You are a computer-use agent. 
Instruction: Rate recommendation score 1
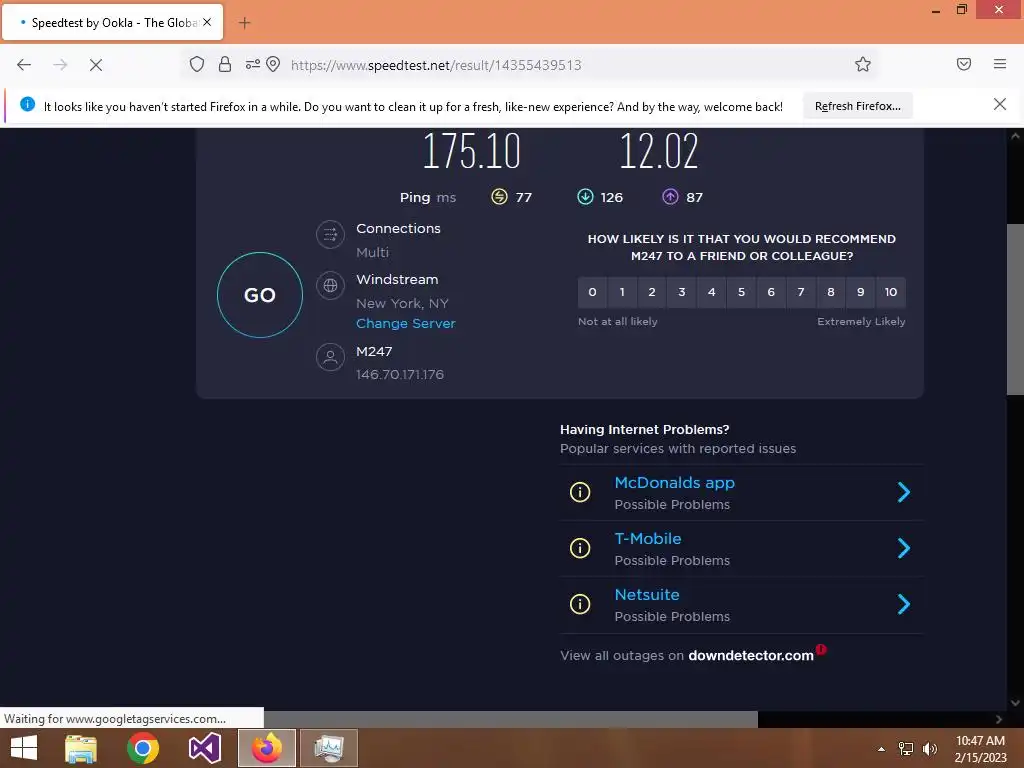622,292
